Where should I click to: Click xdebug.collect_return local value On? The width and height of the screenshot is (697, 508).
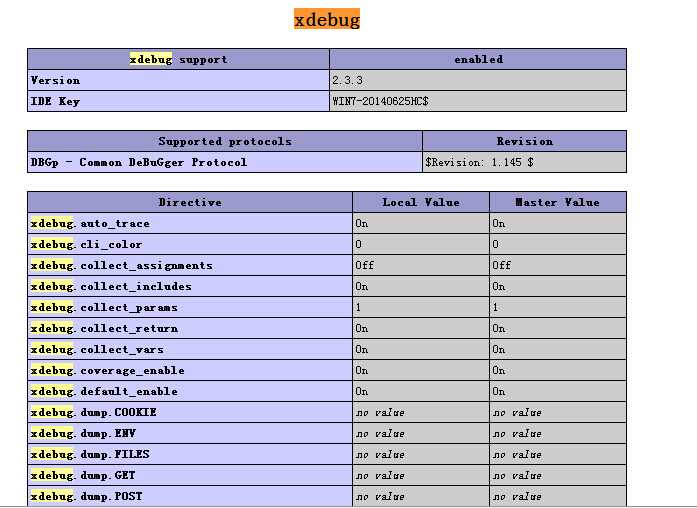421,328
